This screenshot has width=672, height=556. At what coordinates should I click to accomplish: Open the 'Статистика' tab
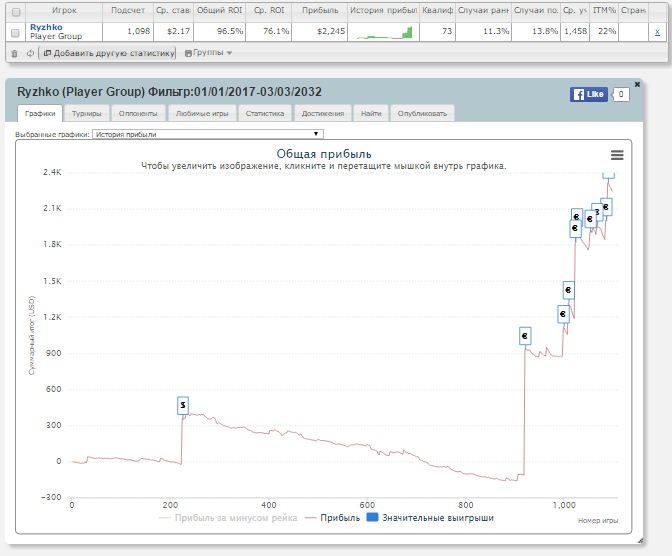tap(265, 113)
